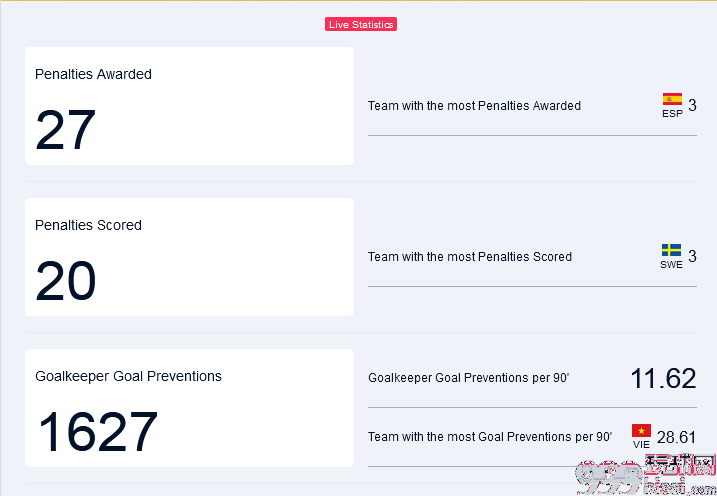Click the watermark logo in bottom corner
Viewport: 717px width, 496px height.
coord(645,476)
